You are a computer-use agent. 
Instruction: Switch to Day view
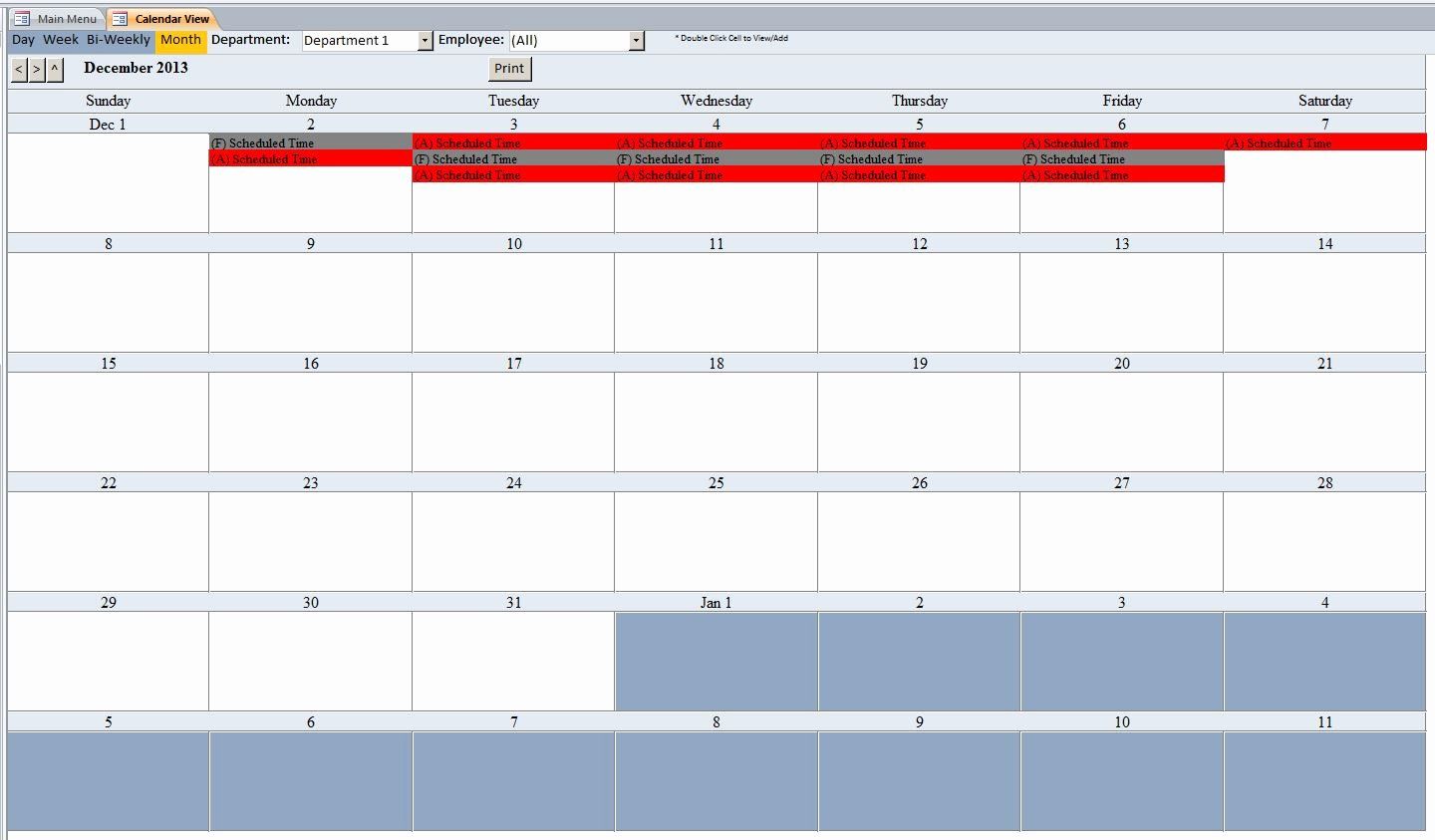click(23, 40)
